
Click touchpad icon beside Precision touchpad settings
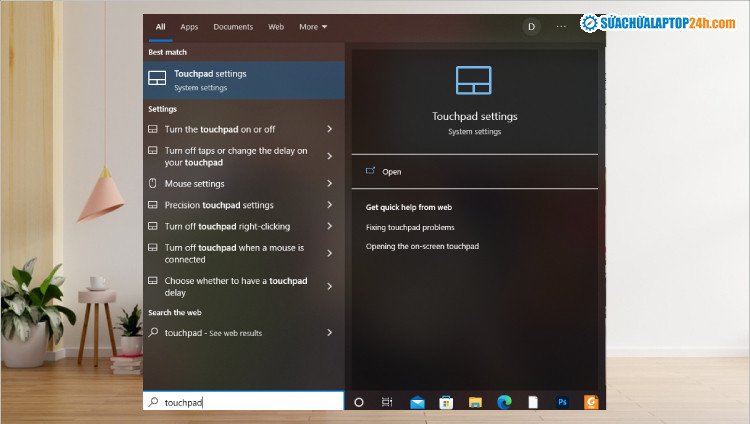pyautogui.click(x=153, y=205)
